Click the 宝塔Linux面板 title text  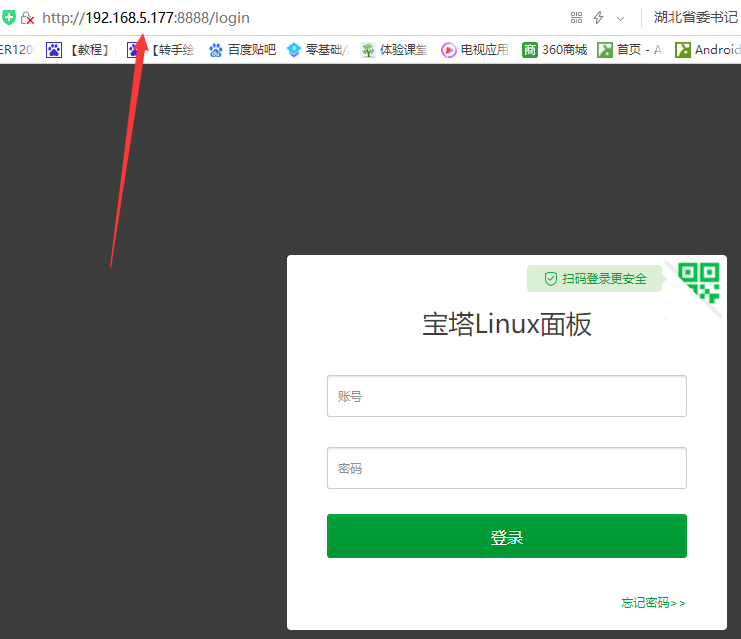tap(507, 324)
